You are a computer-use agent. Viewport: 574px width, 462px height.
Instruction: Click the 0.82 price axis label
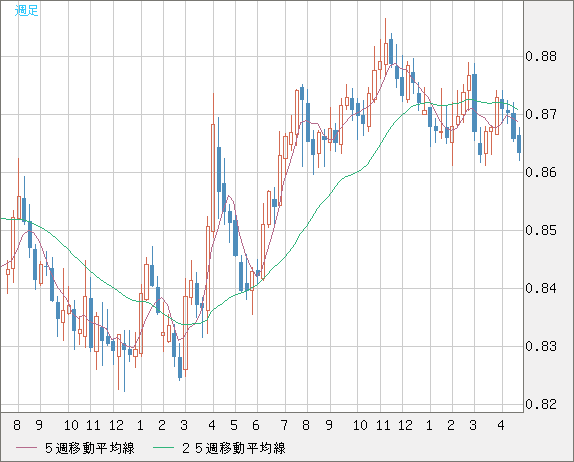click(541, 404)
